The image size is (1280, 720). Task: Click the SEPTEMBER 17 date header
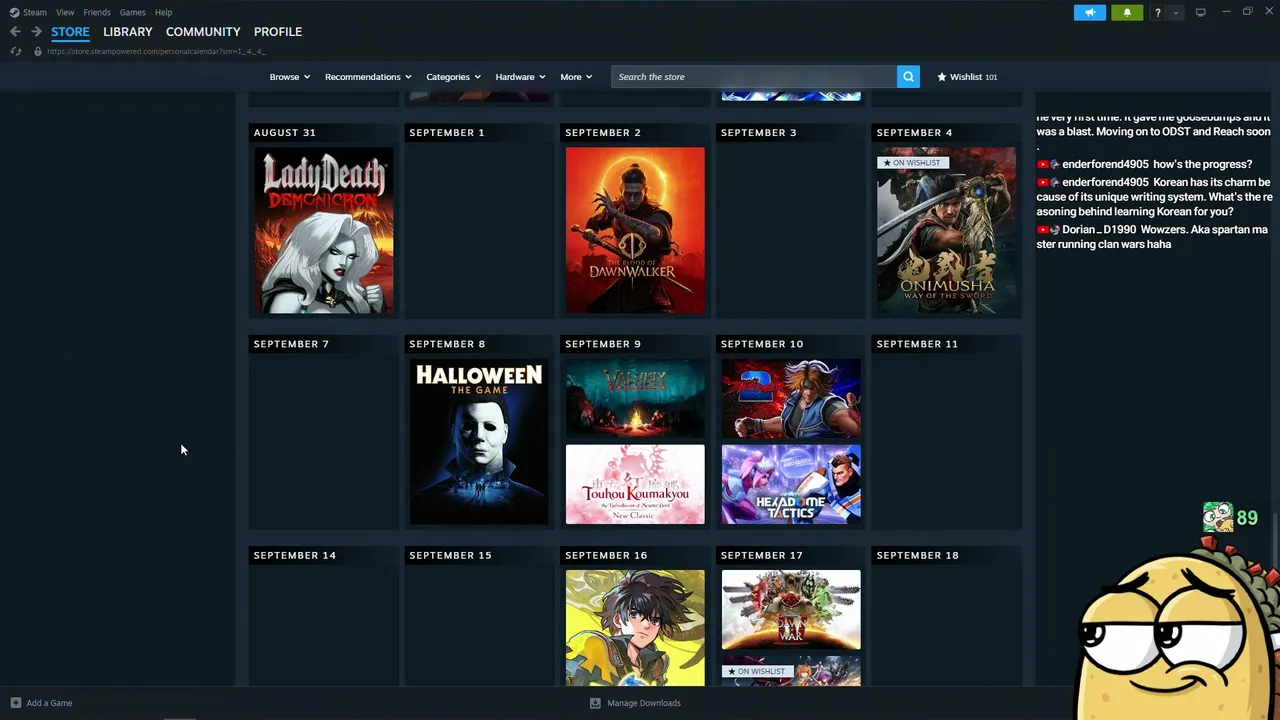tap(762, 555)
